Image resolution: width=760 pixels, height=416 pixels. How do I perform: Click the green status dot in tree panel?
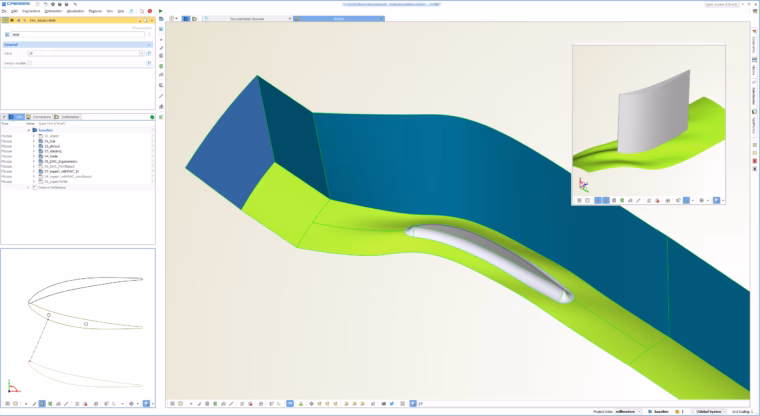(152, 117)
